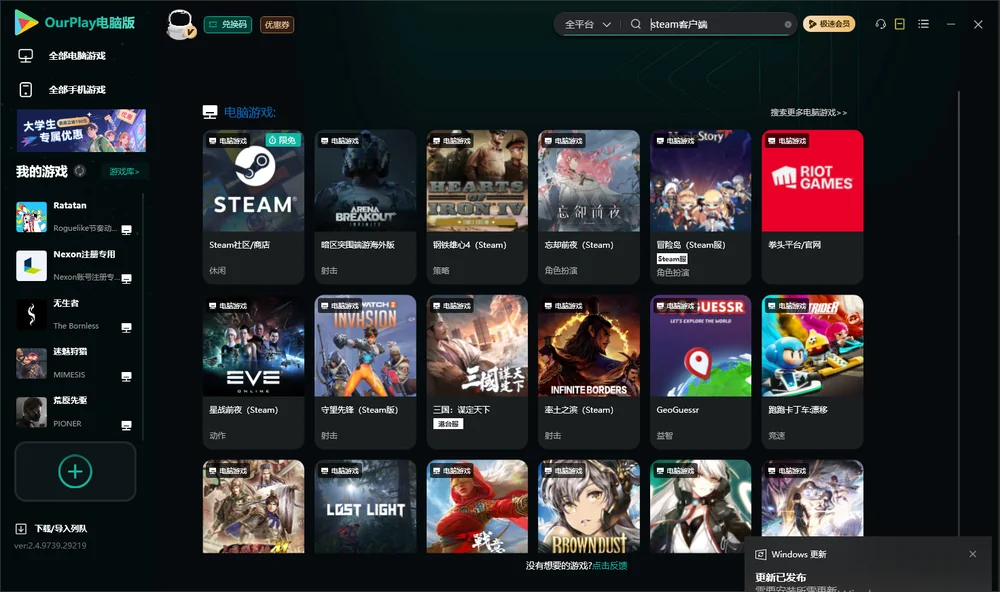The image size is (1000, 592).
Task: Open the Lost Light game card
Action: (365, 507)
